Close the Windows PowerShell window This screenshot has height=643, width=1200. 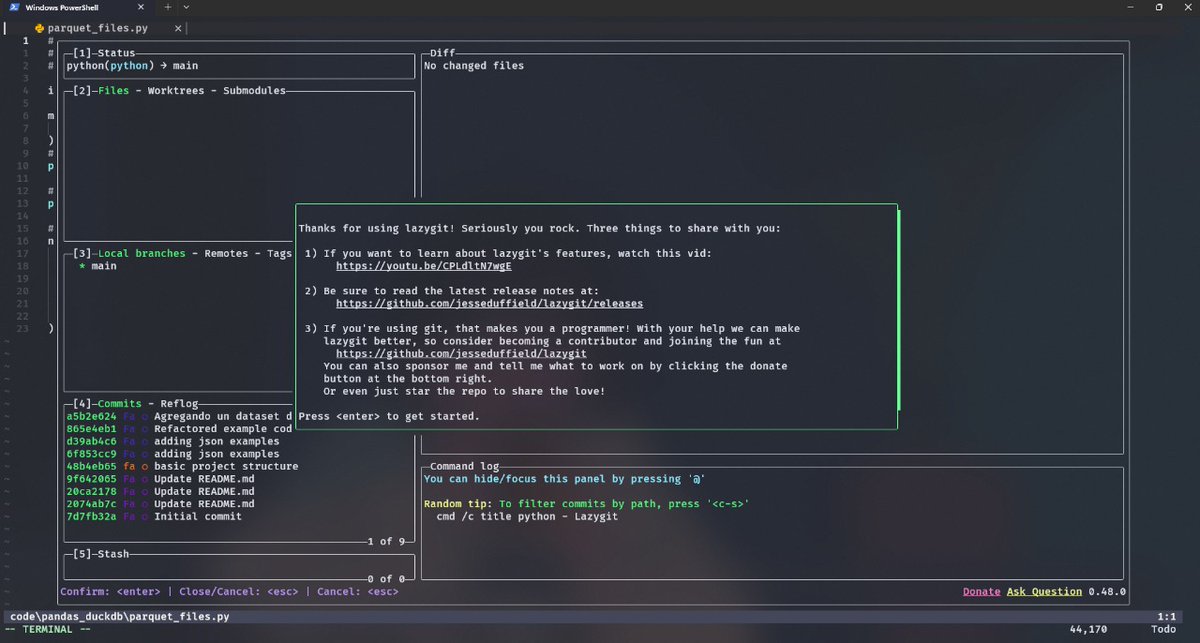pos(1186,7)
